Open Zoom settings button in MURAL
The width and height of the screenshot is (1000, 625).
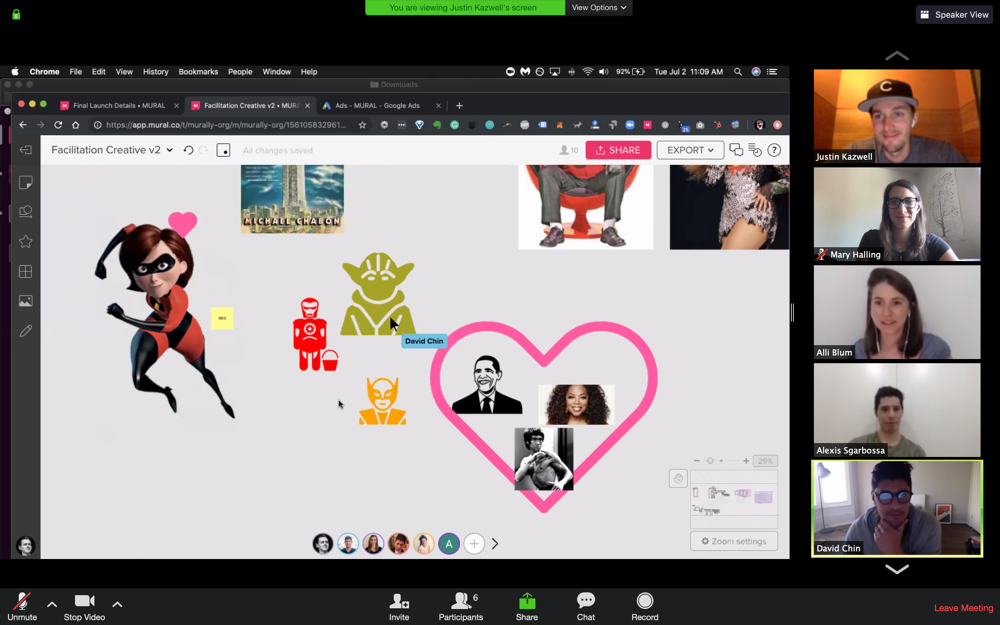pos(734,541)
